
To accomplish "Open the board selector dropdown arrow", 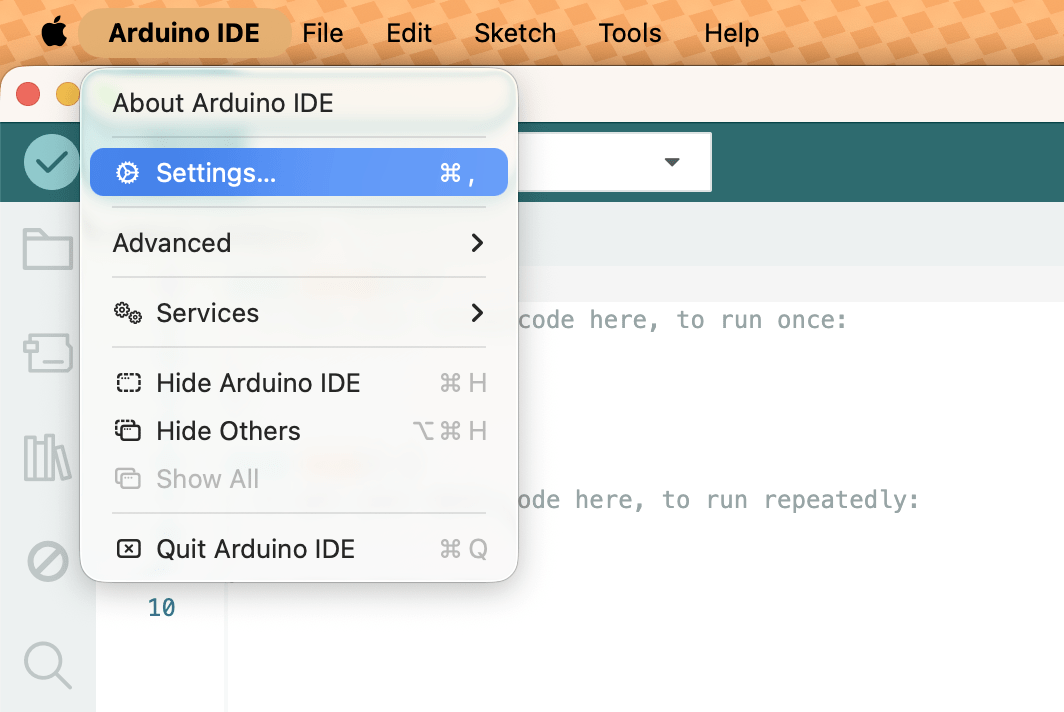I will [x=672, y=162].
